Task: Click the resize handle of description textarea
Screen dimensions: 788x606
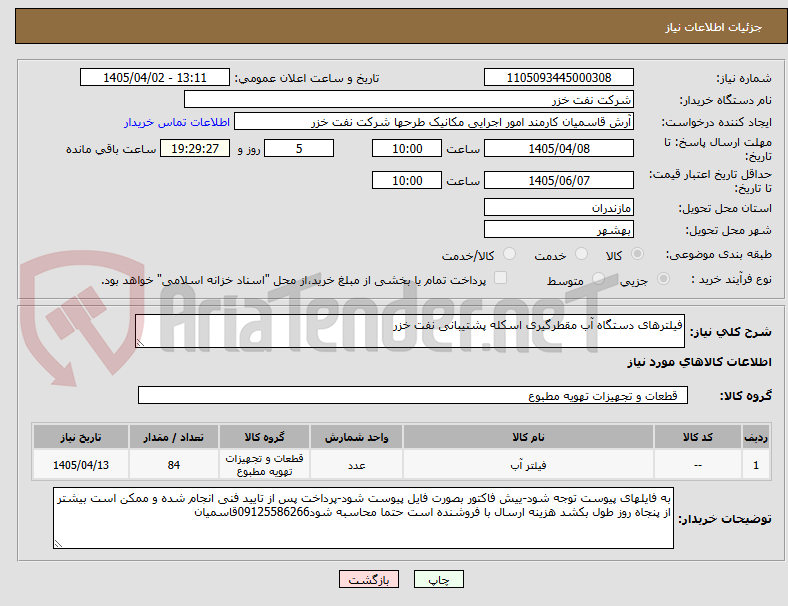Action: [140, 343]
